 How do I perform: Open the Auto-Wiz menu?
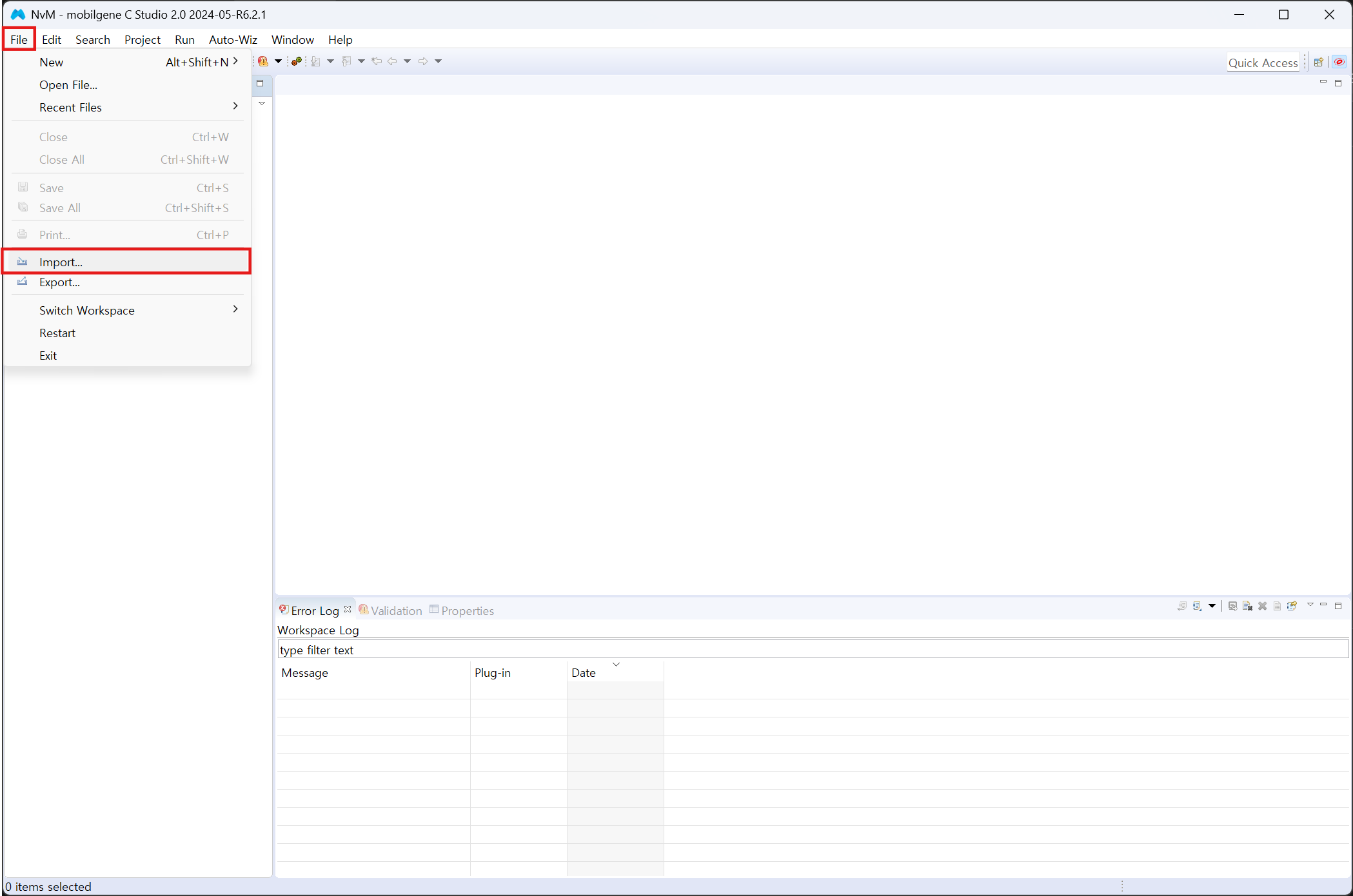[233, 39]
